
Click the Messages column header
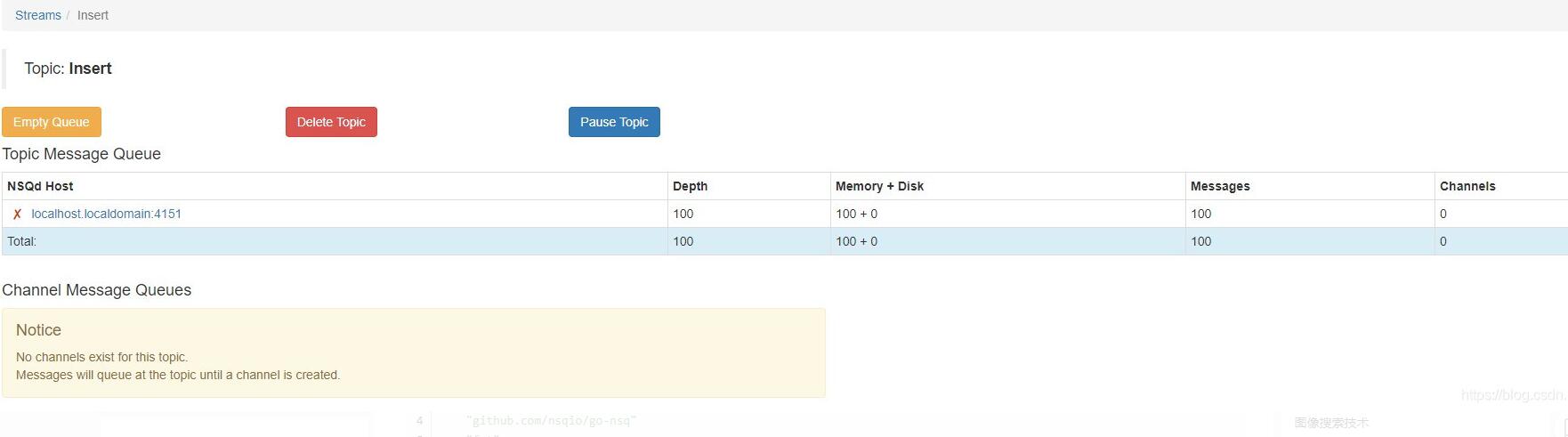(x=1220, y=186)
